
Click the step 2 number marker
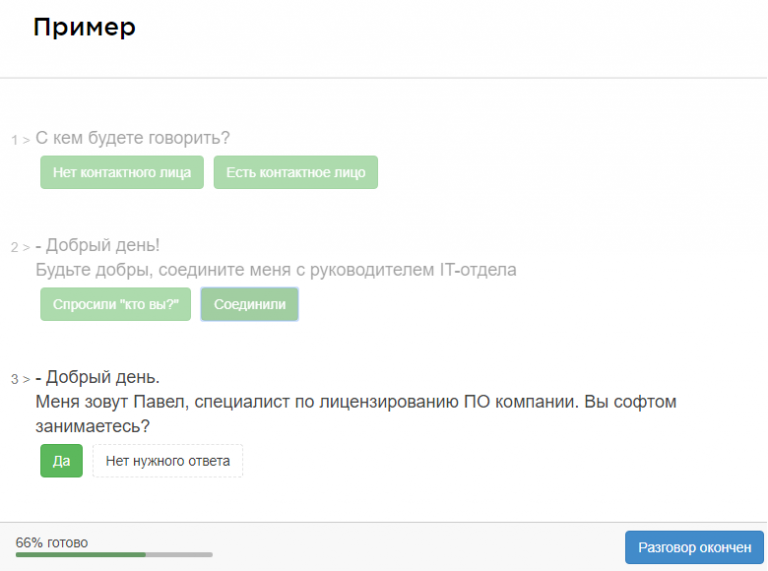coord(15,247)
